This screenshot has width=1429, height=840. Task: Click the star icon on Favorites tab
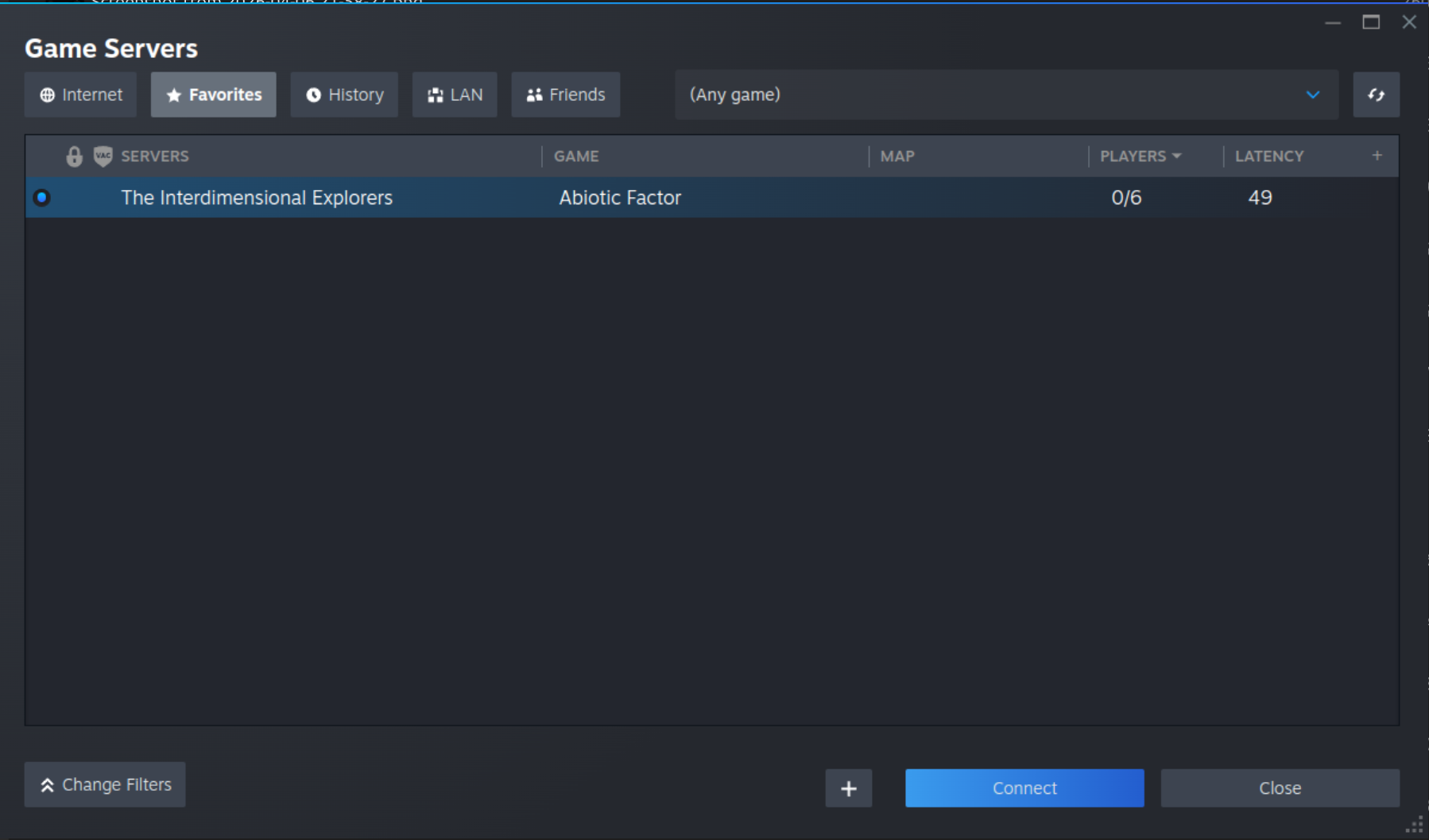(x=173, y=95)
